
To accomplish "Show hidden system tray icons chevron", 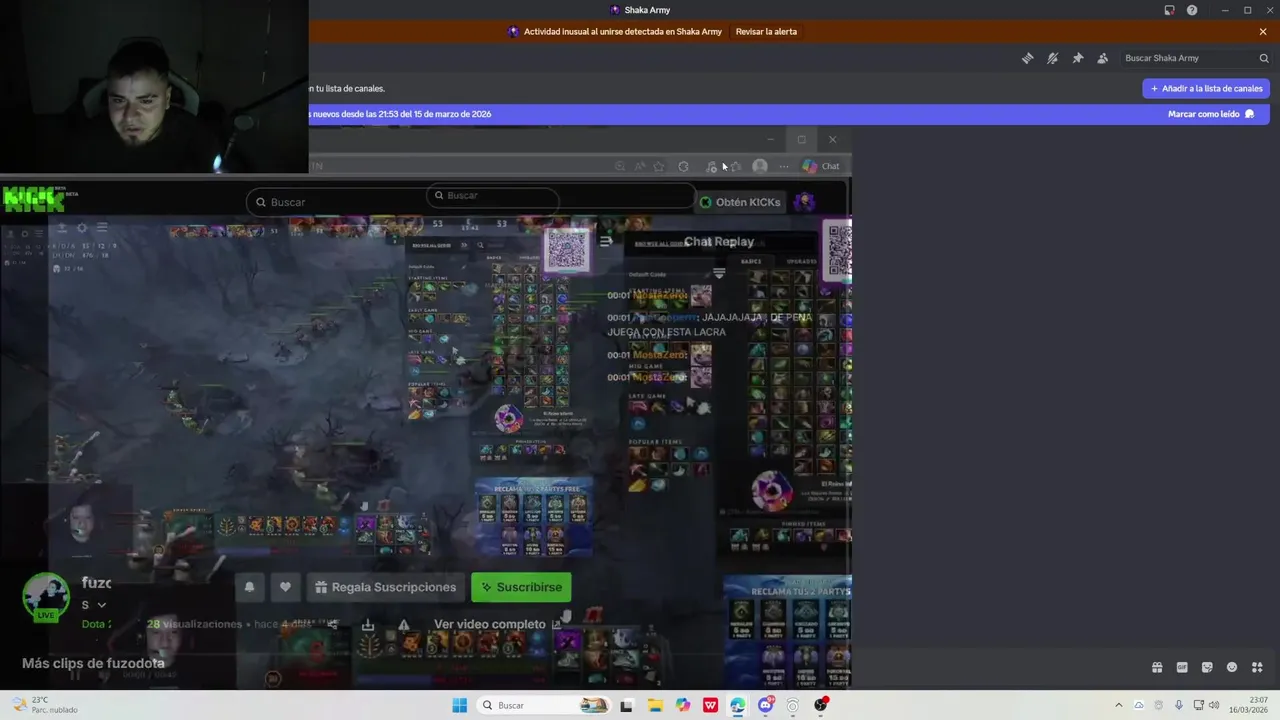I will pyautogui.click(x=1118, y=705).
